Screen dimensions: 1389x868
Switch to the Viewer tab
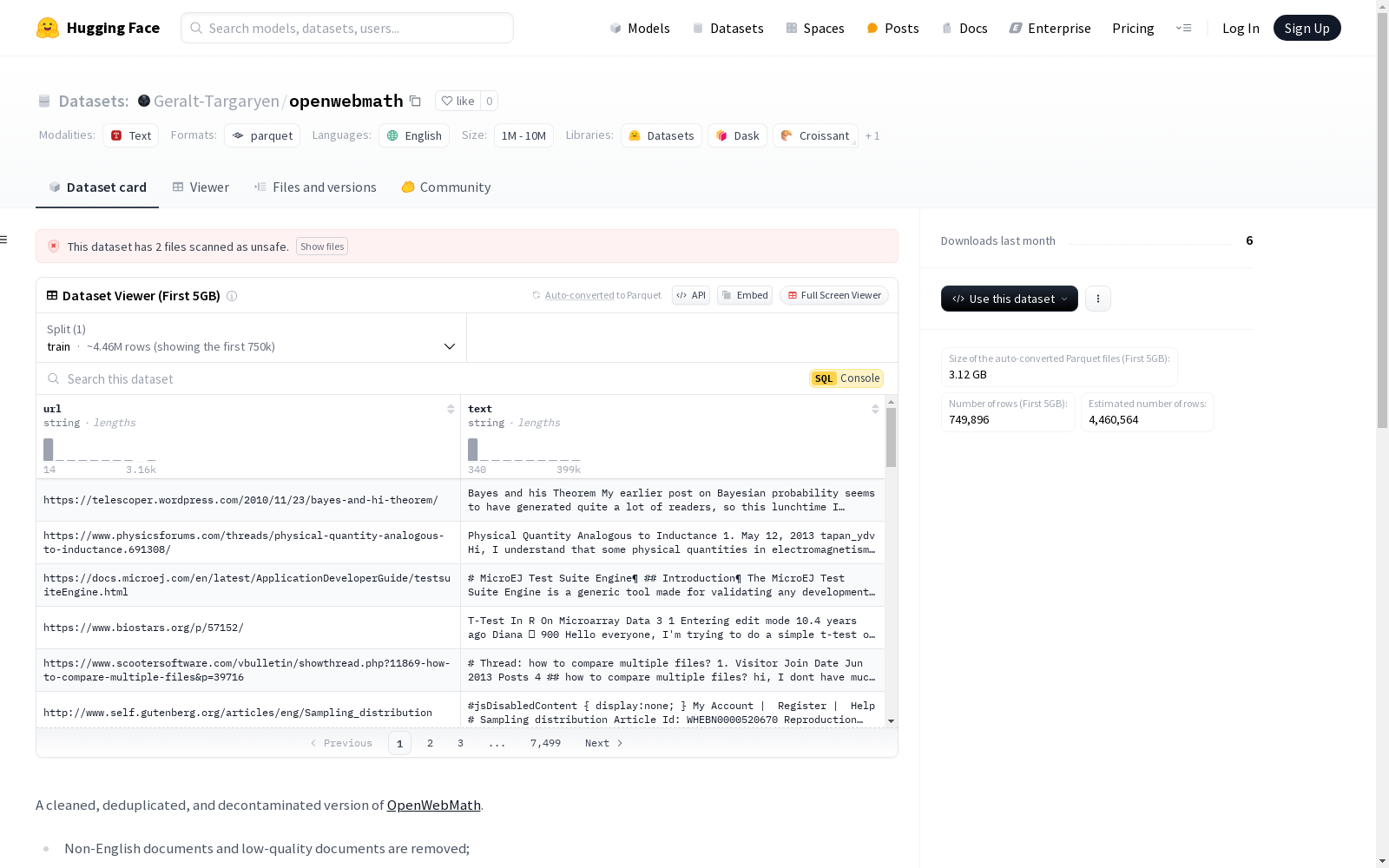tap(201, 187)
